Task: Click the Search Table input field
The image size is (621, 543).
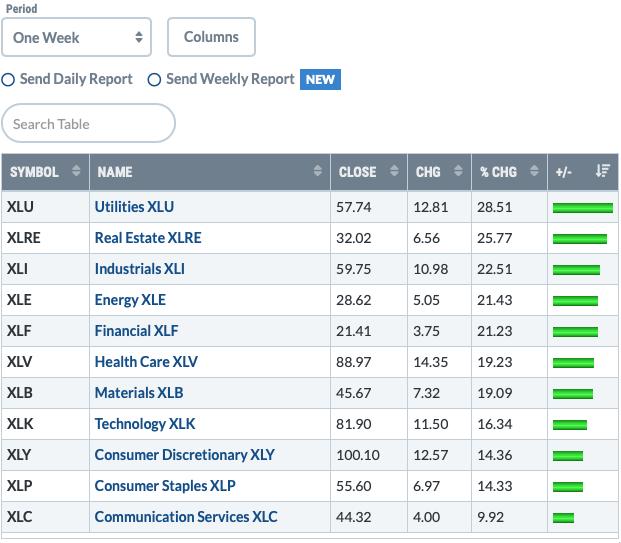Action: [x=88, y=124]
